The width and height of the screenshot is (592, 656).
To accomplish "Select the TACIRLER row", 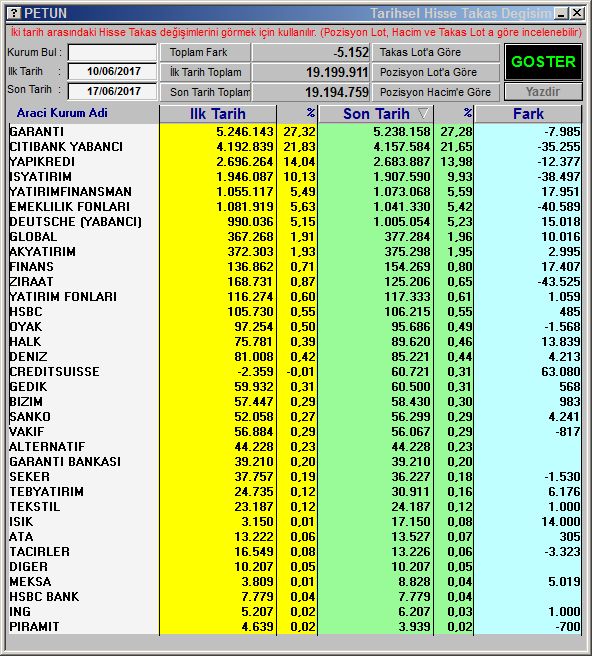I will 295,552.
